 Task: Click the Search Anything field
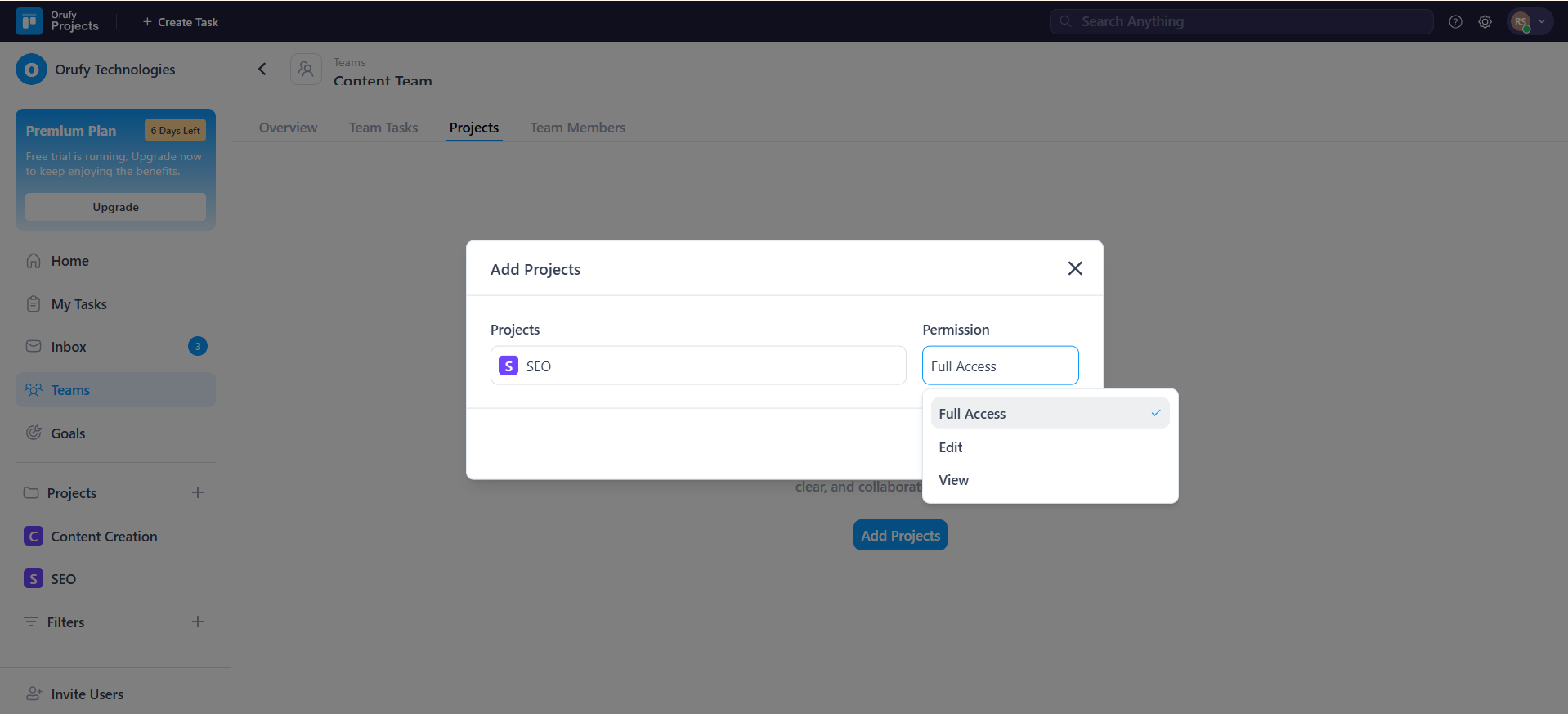(x=1241, y=22)
